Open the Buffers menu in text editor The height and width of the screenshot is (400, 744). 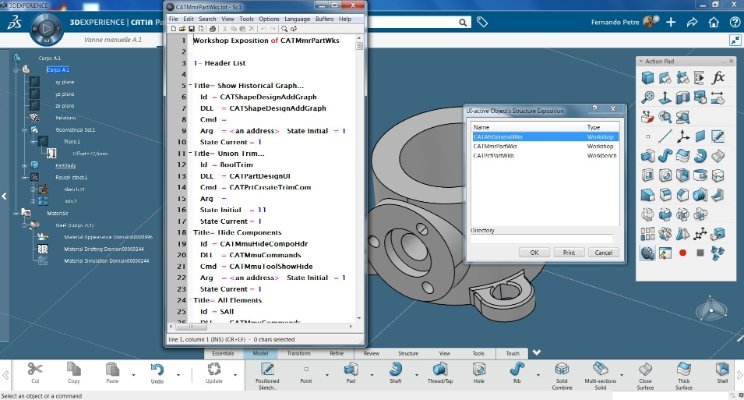(x=324, y=19)
